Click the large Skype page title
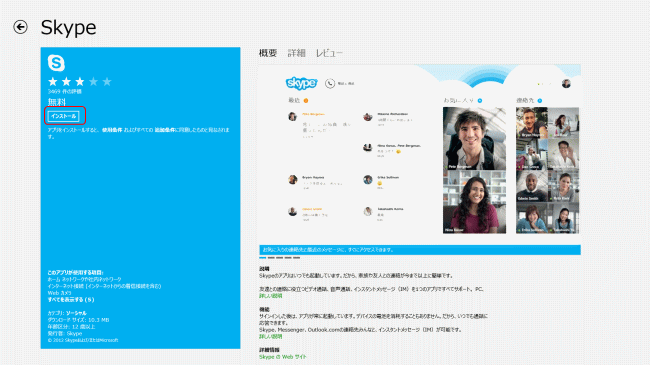 coord(68,28)
